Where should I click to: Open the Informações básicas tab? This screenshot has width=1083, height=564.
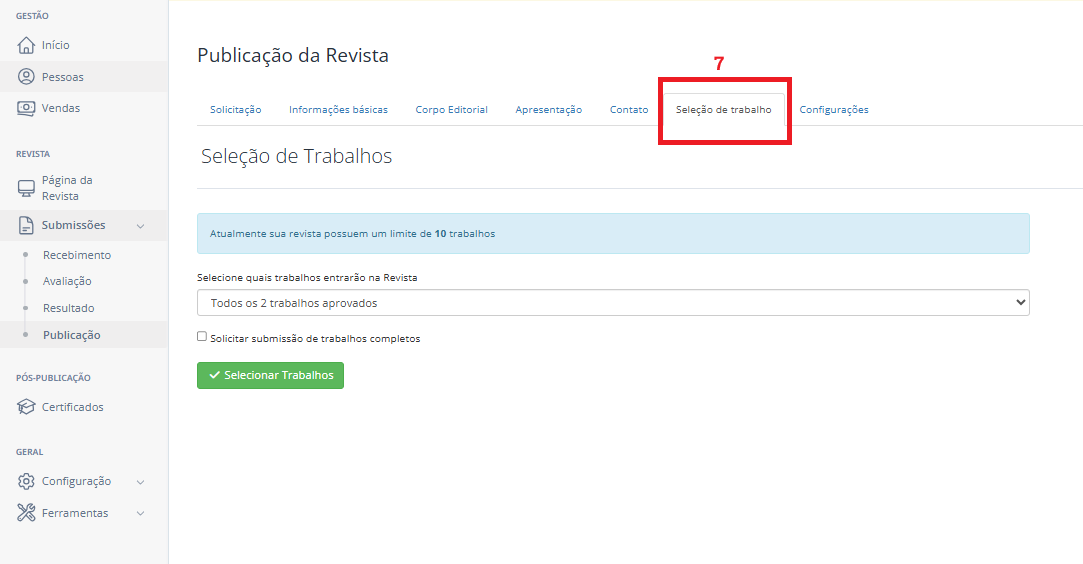point(338,110)
